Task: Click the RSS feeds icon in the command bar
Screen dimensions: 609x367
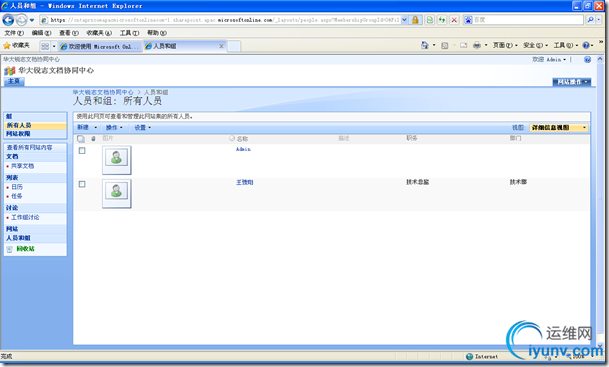Action: [445, 46]
